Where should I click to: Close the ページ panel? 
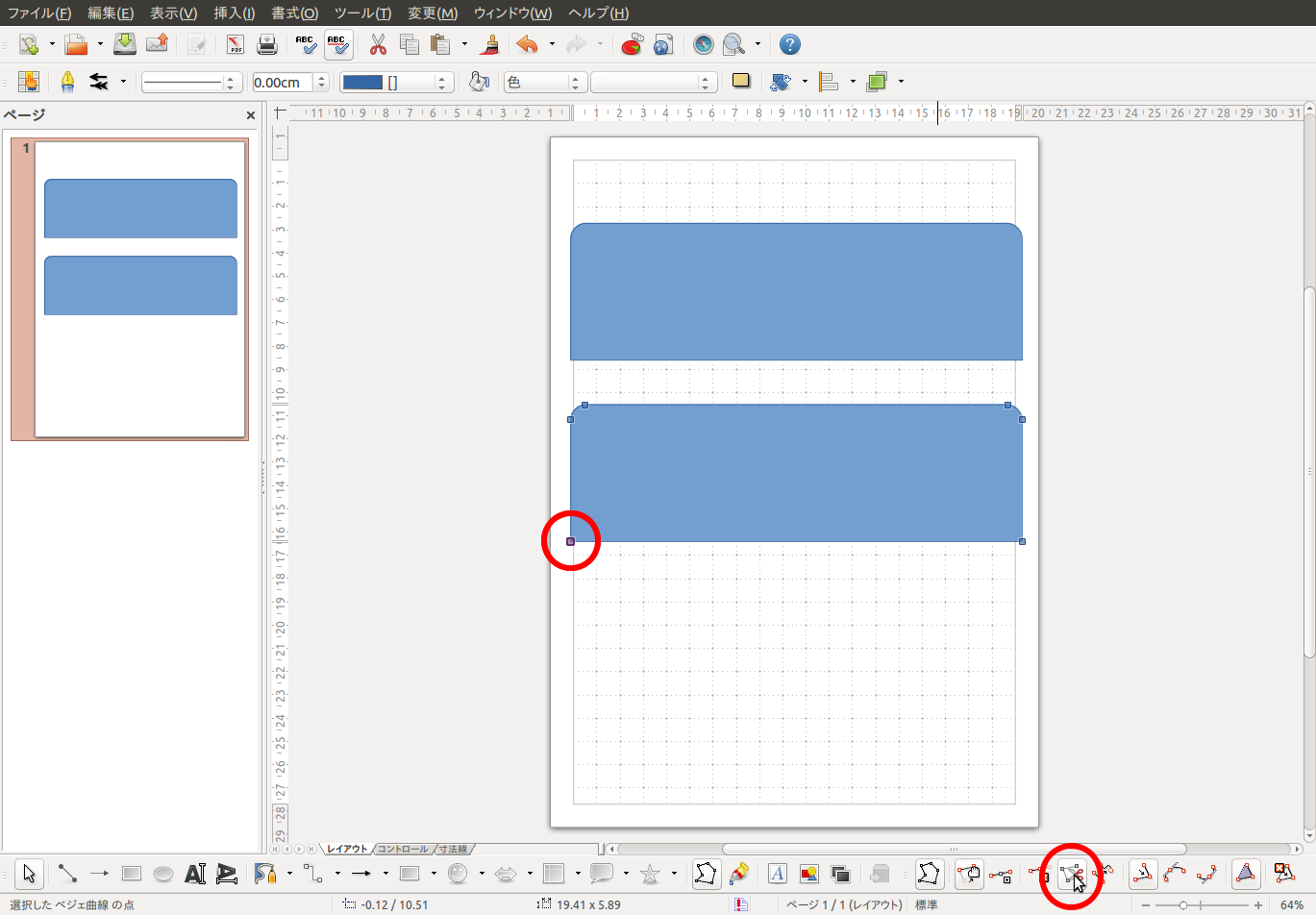click(251, 115)
